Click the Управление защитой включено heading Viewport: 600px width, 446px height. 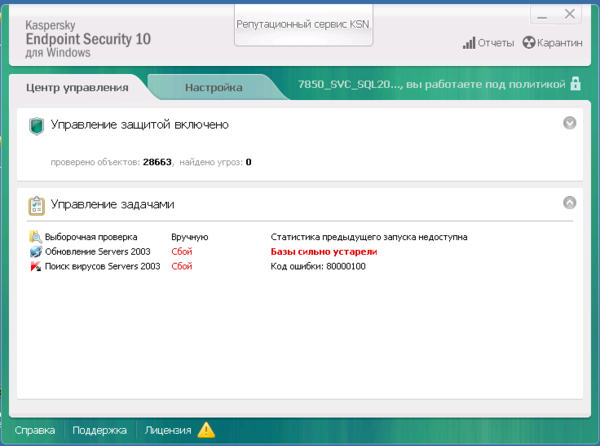click(x=140, y=125)
